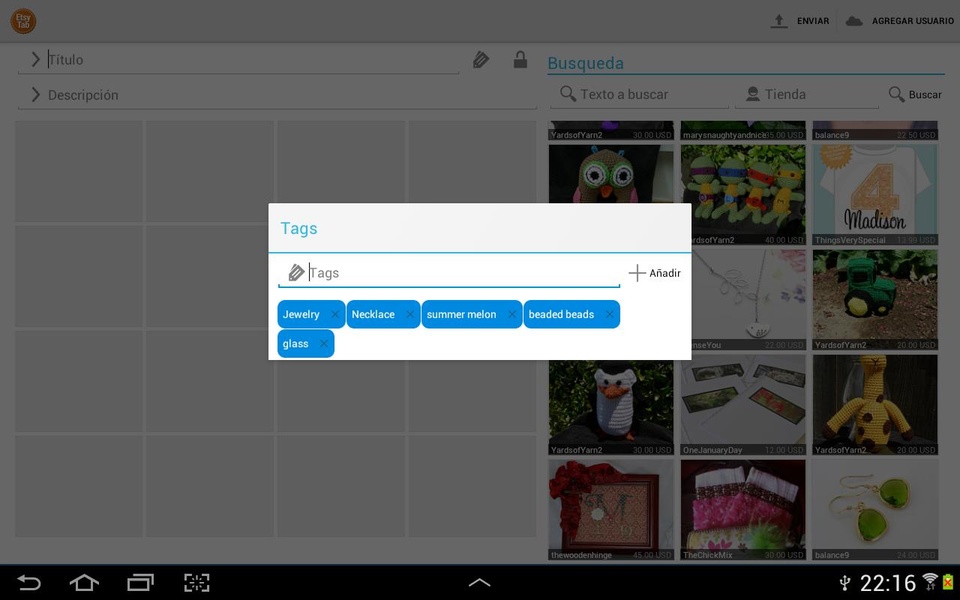Open the green glass earrings thumbnail
The width and height of the screenshot is (960, 600).
point(875,509)
